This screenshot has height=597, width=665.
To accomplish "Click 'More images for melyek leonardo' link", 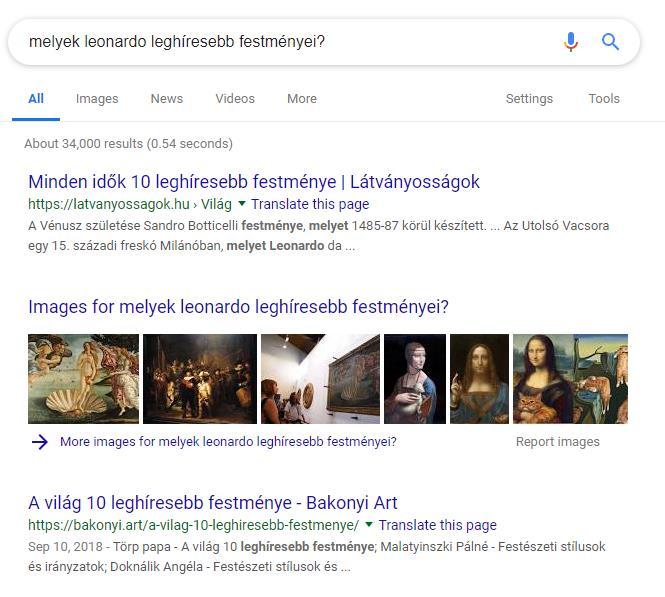I will pos(228,442).
